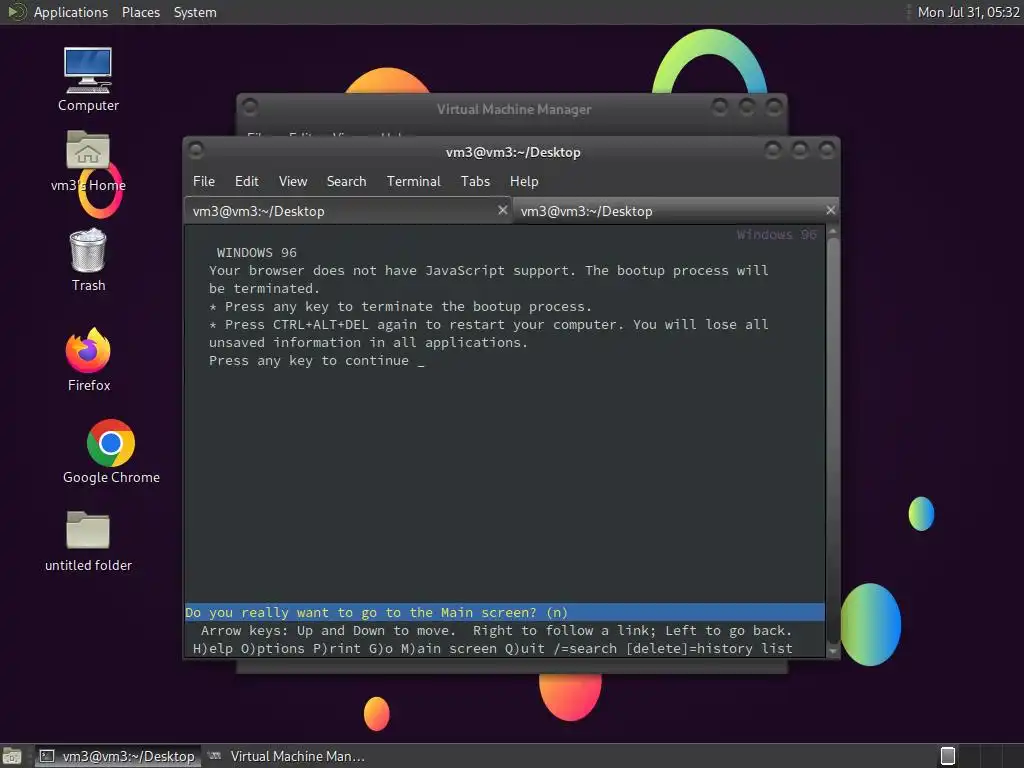Open the terminal Search menu
Viewport: 1024px width, 768px height.
[x=346, y=182]
